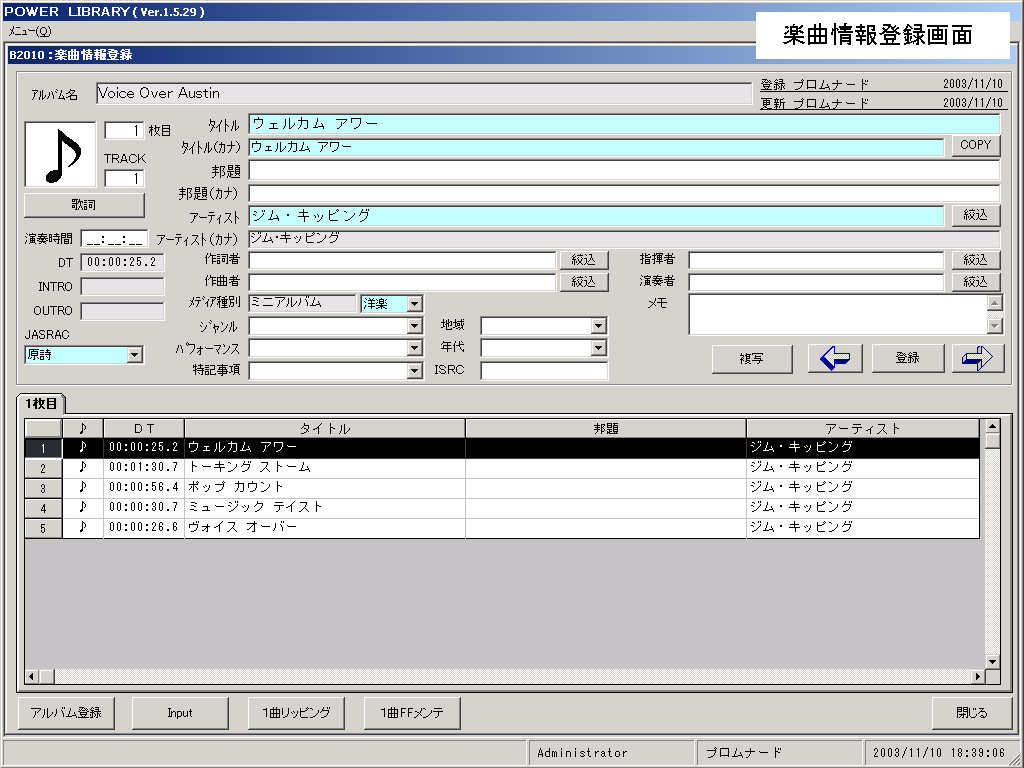Click the 枚目 disc number field
This screenshot has width=1024, height=768.
124,131
